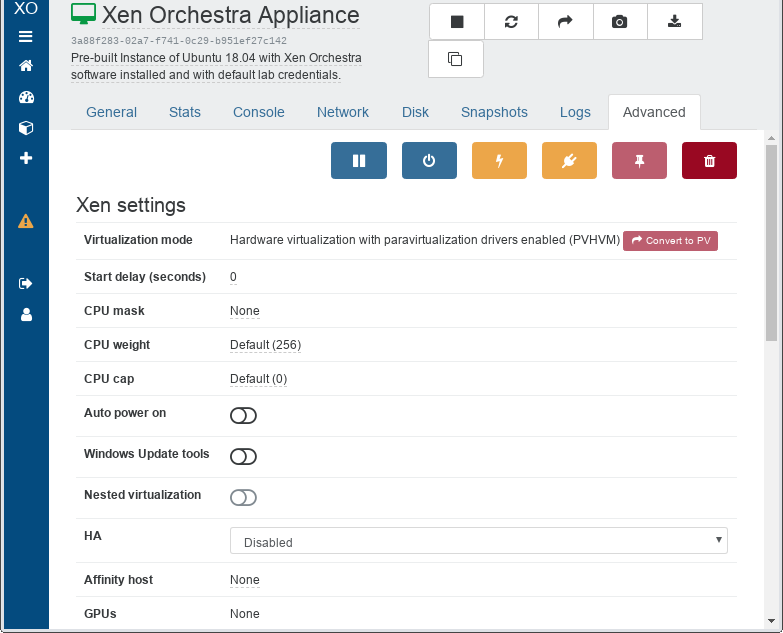The width and height of the screenshot is (783, 633).
Task: Open the Console tab
Action: [259, 112]
